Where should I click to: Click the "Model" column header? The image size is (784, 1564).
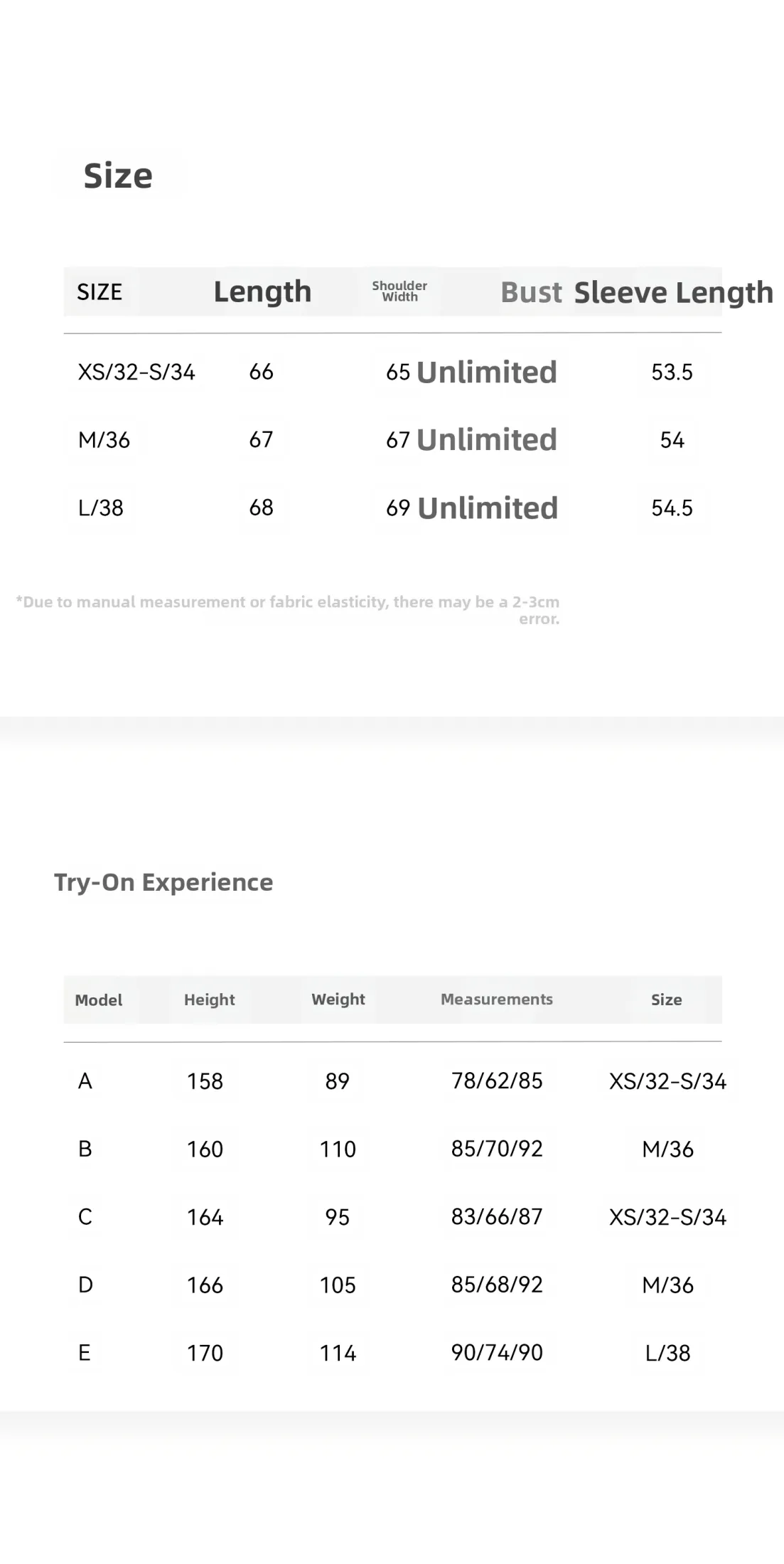pyautogui.click(x=99, y=1000)
